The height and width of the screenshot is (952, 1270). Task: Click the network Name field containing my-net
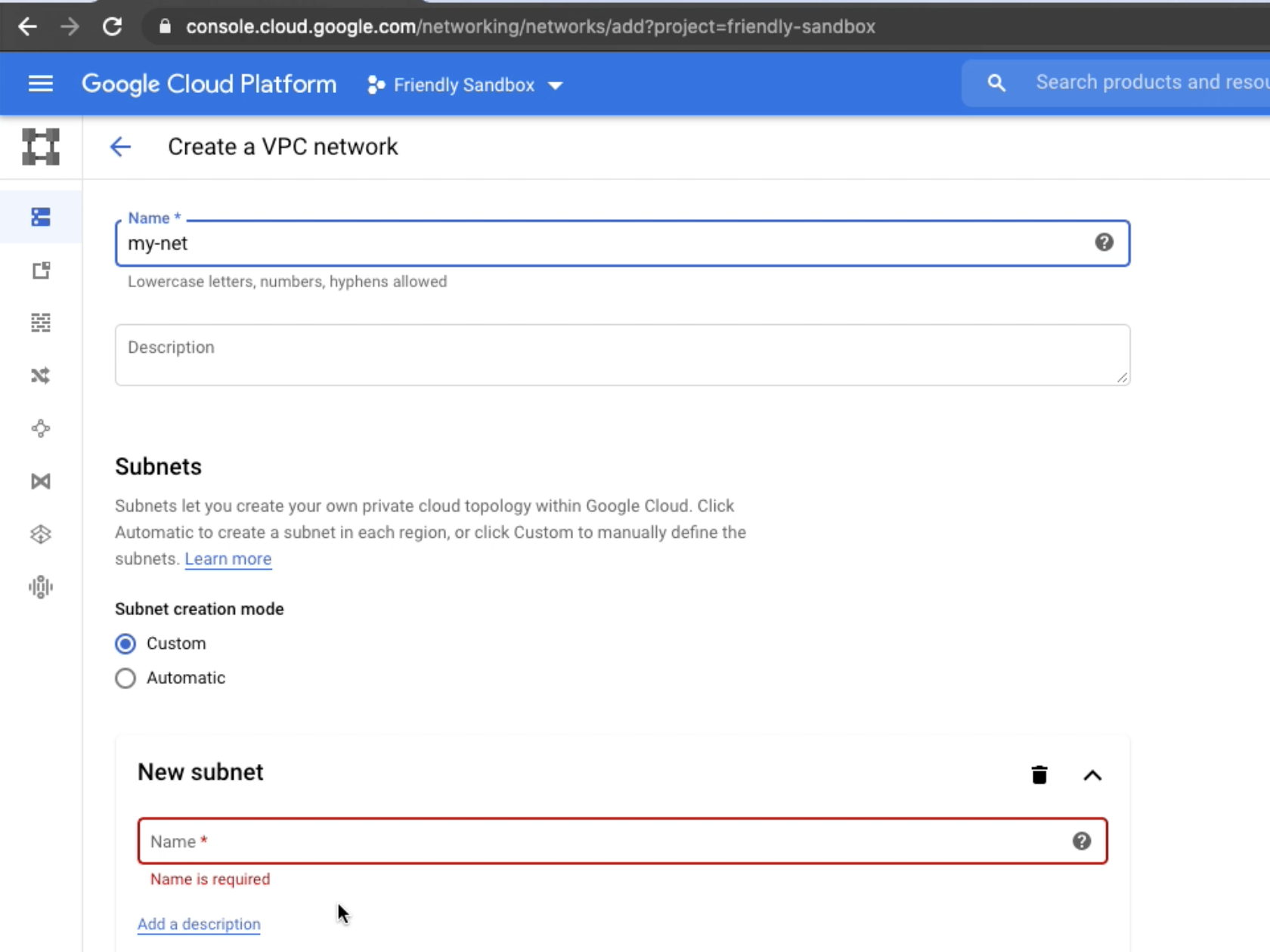[622, 243]
